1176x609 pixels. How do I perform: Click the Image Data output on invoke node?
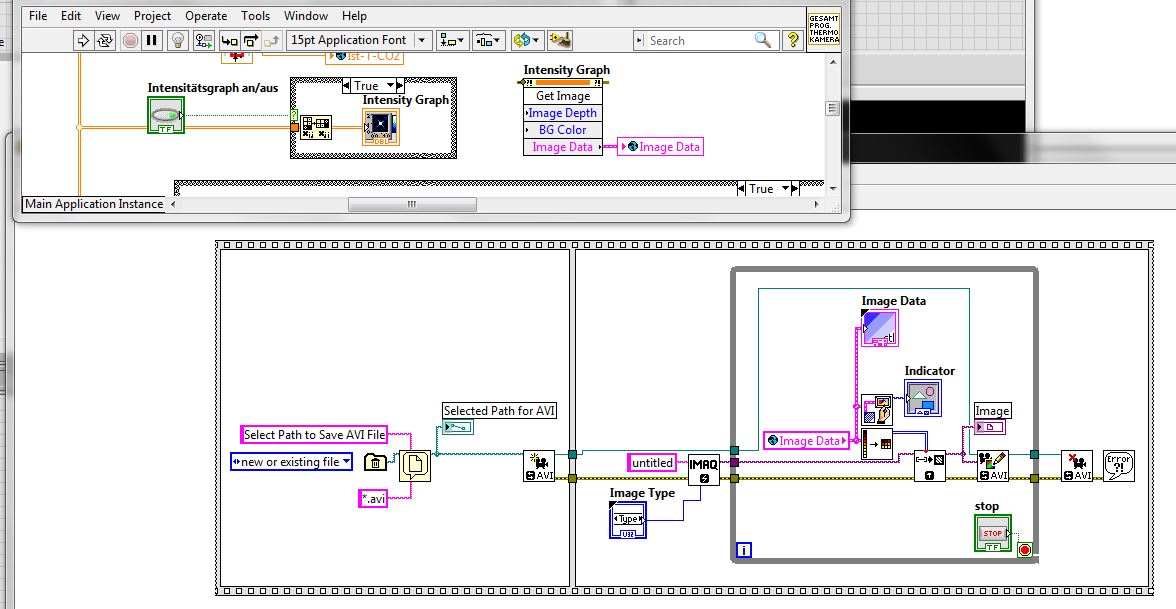(562, 147)
